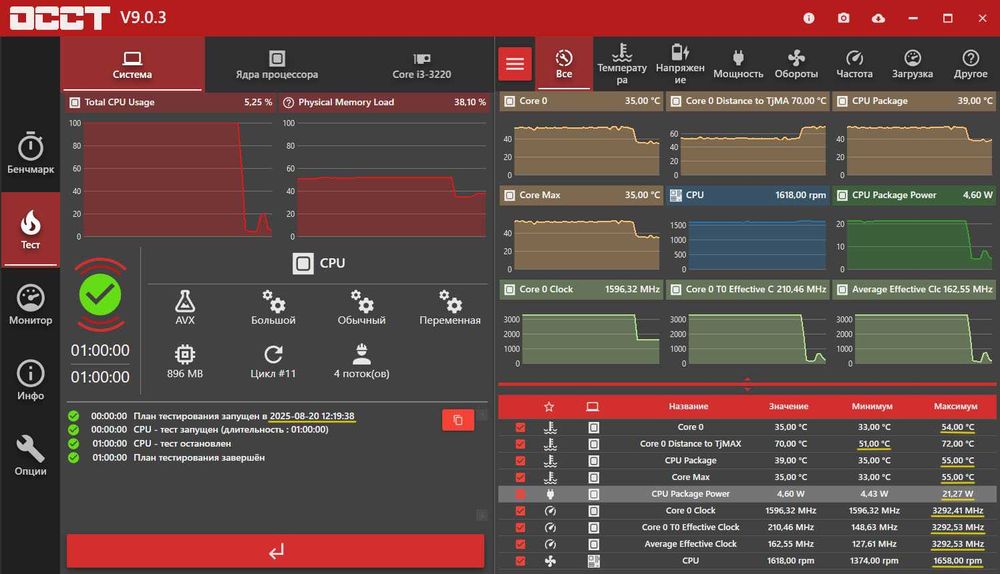
Task: Click the Physical Memory Load graph header
Action: 385,102
